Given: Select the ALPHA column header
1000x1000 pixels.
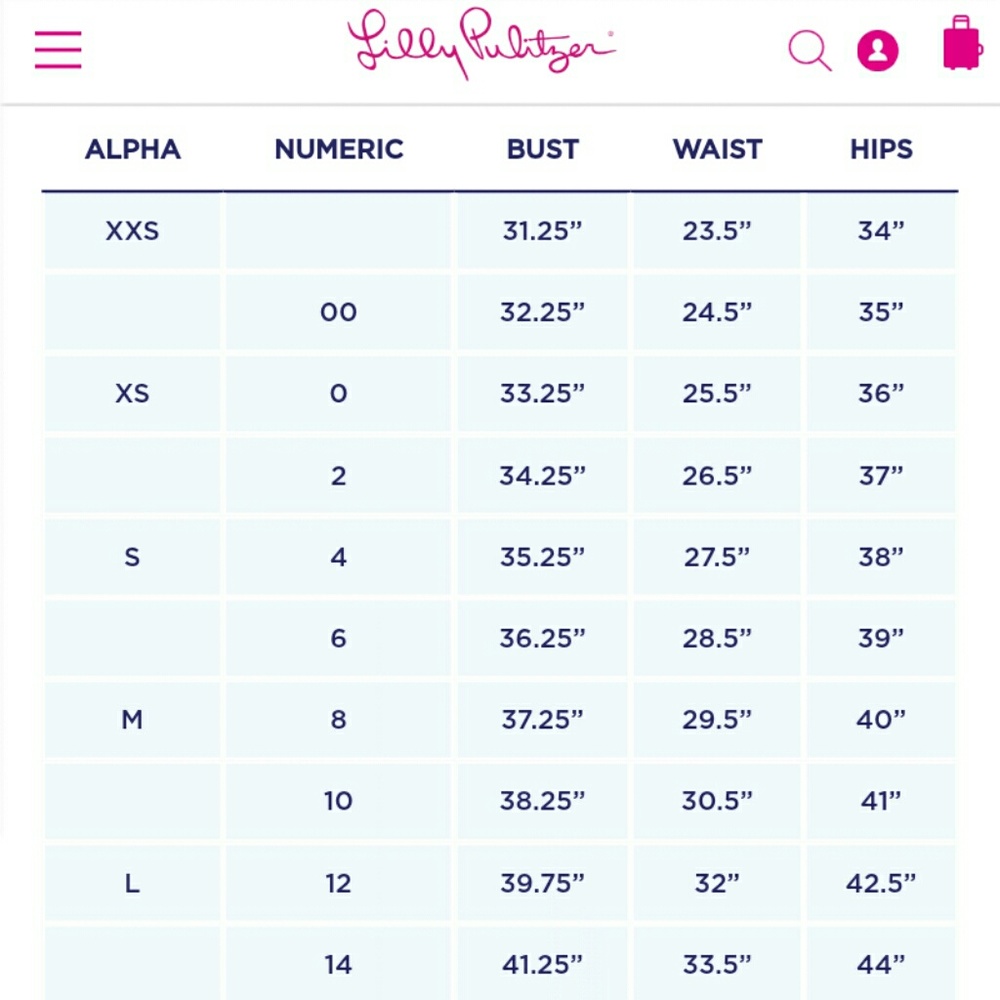Looking at the screenshot, I should [x=133, y=149].
